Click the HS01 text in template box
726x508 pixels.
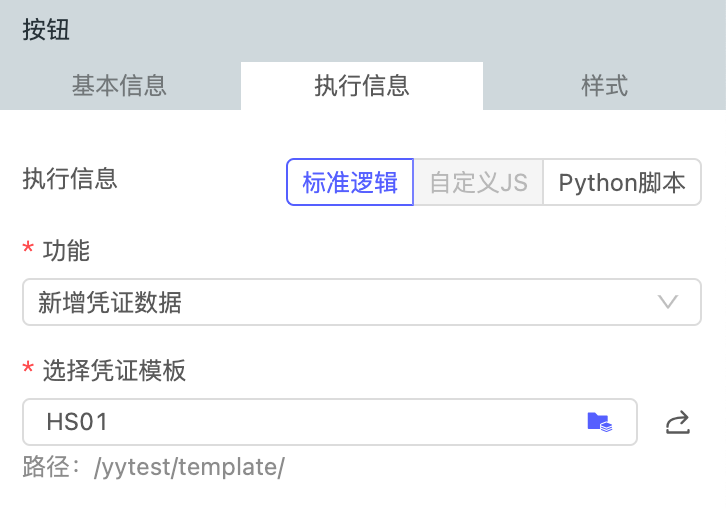tap(77, 422)
